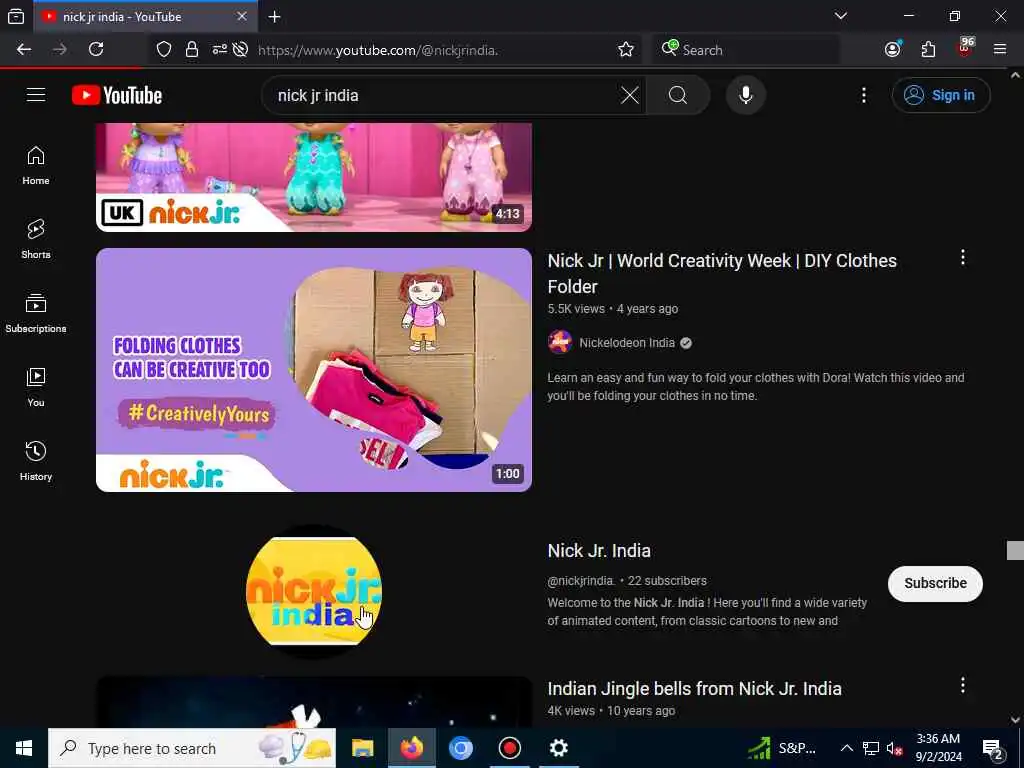Bookmark this page with star
This screenshot has width=1024, height=768.
pyautogui.click(x=626, y=50)
